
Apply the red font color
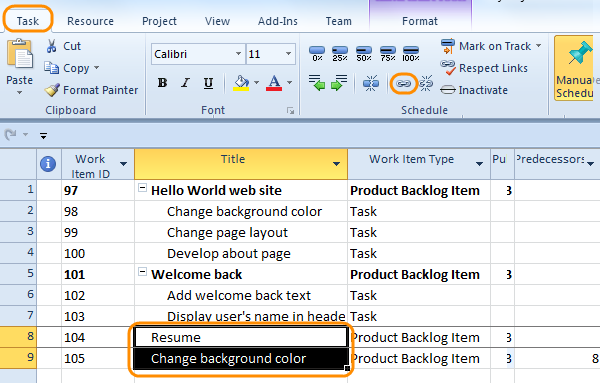[x=274, y=83]
